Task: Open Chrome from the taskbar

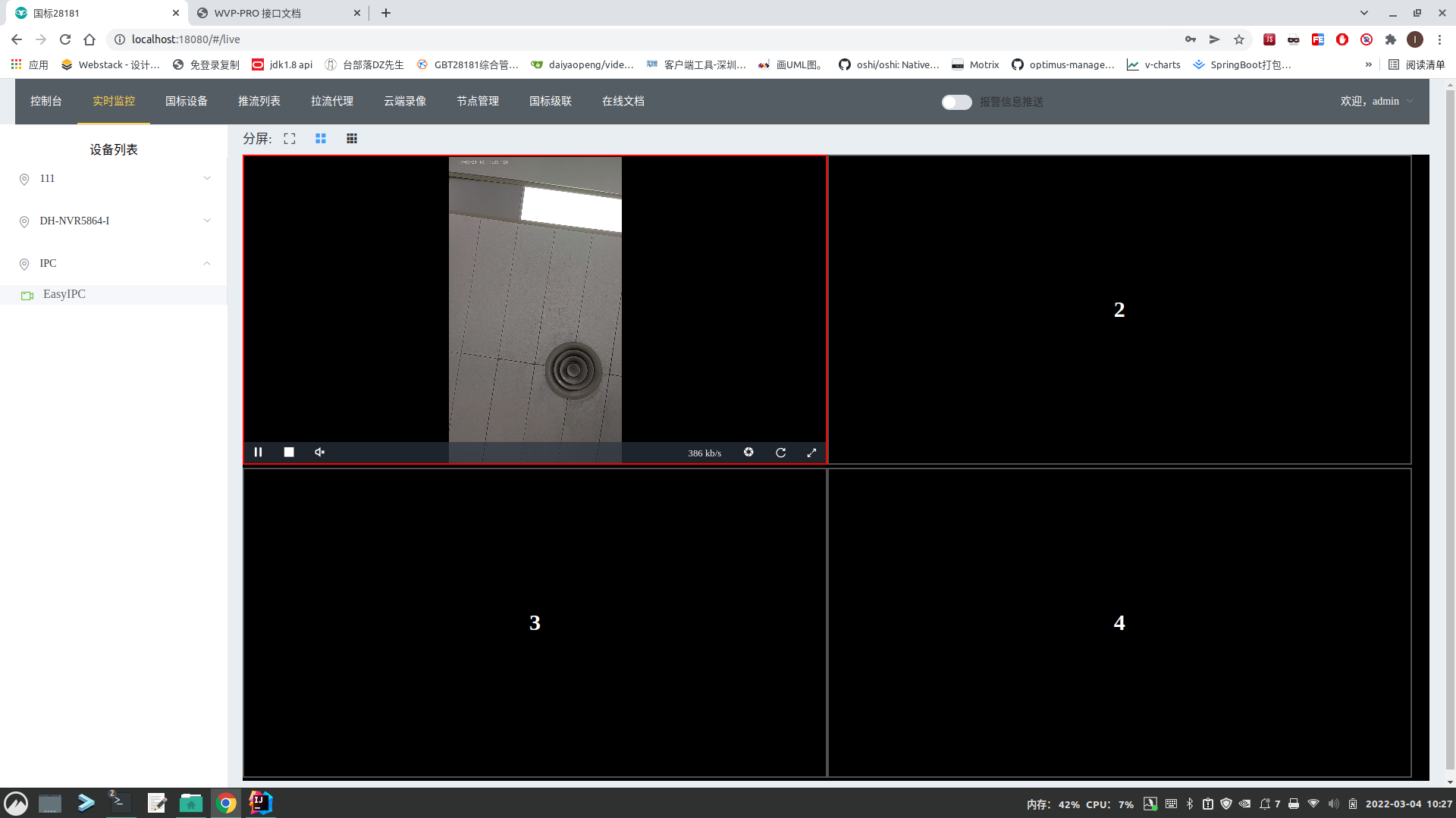Action: [225, 803]
